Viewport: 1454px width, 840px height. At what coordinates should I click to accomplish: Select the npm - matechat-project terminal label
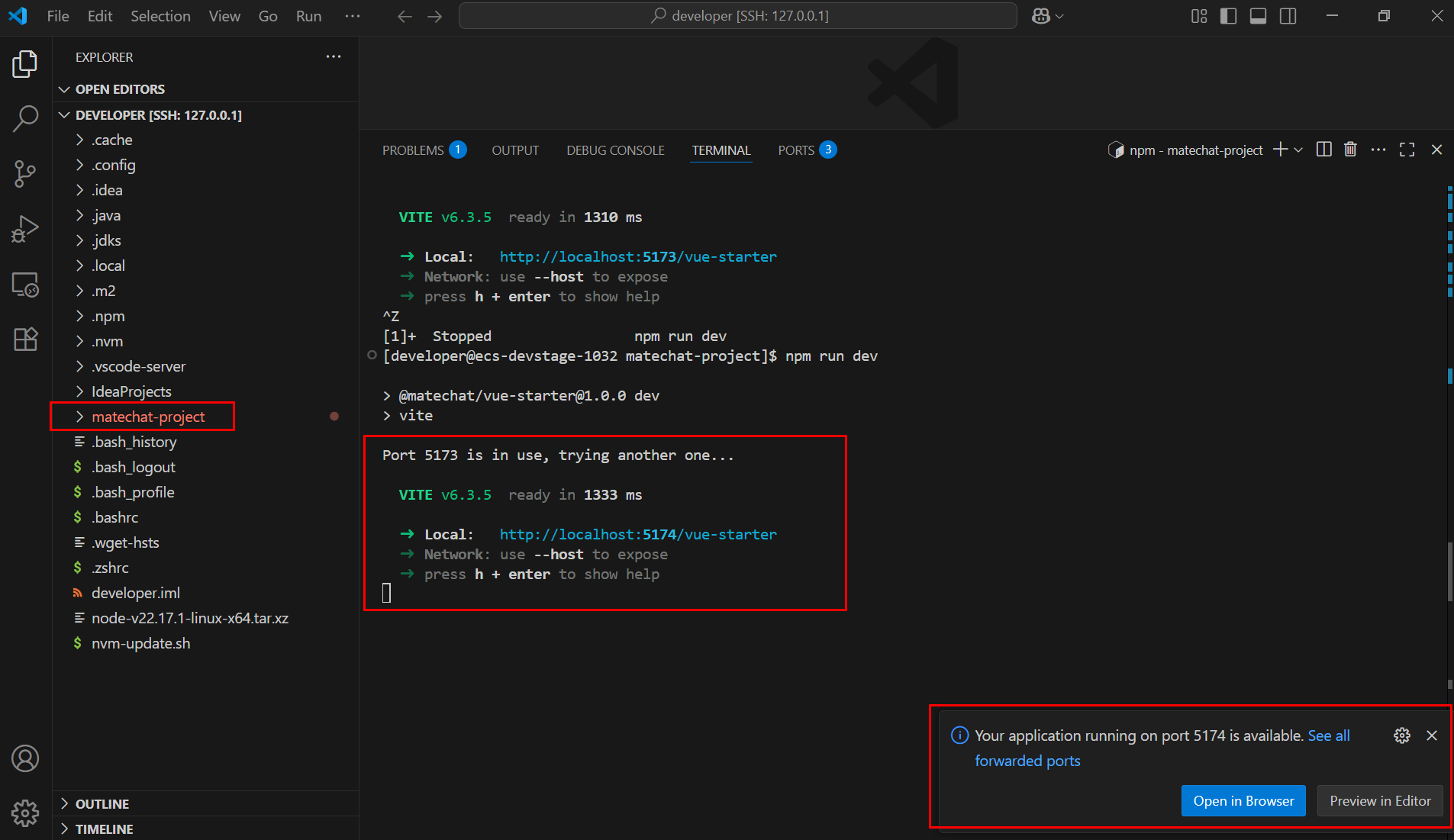[1185, 150]
